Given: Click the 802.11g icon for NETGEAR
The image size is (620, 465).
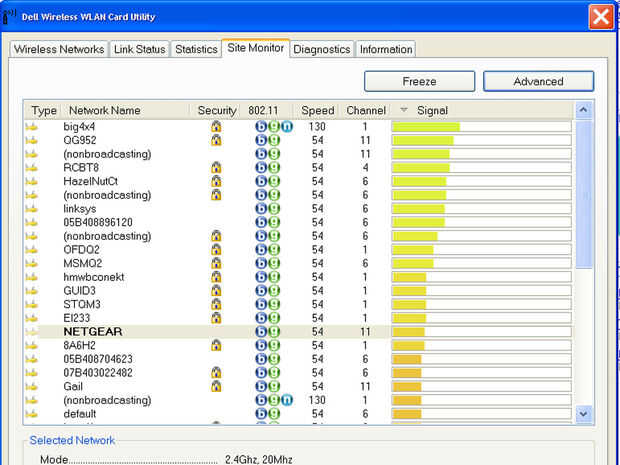Looking at the screenshot, I should pyautogui.click(x=274, y=332).
